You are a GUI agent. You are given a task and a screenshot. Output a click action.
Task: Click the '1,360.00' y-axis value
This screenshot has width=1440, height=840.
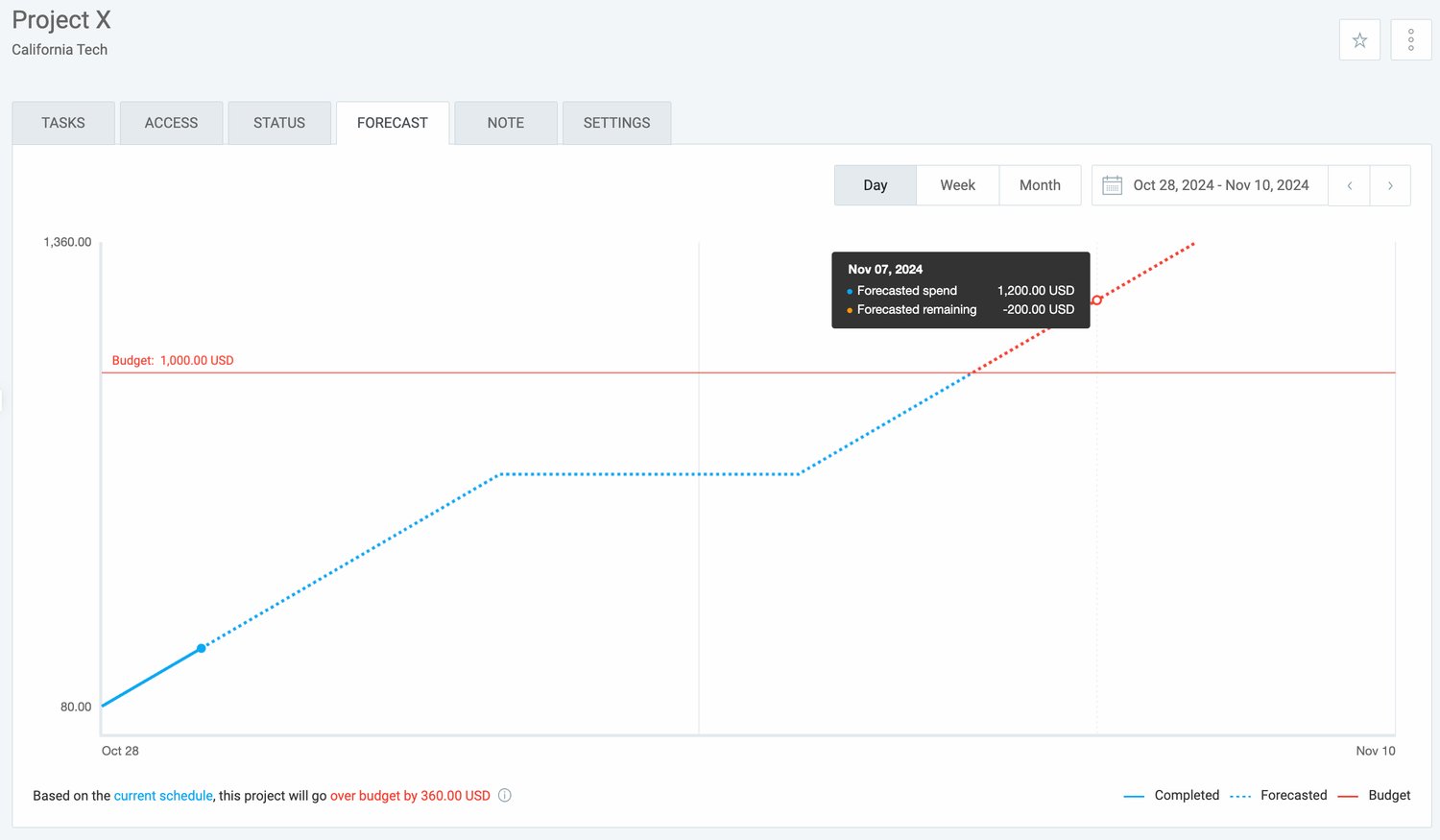(67, 242)
